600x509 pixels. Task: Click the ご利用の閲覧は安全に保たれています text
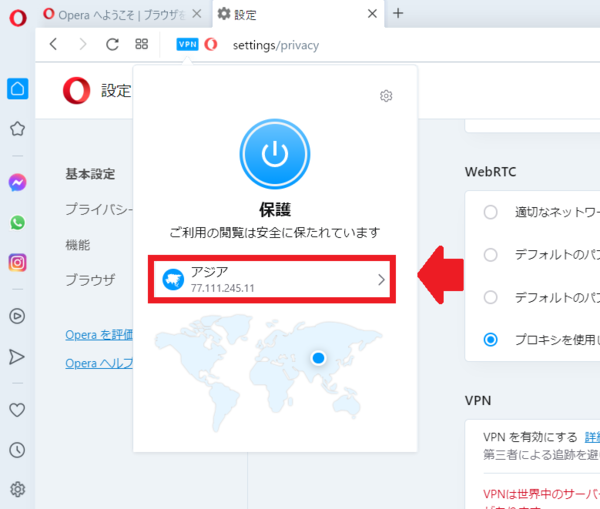pyautogui.click(x=275, y=232)
